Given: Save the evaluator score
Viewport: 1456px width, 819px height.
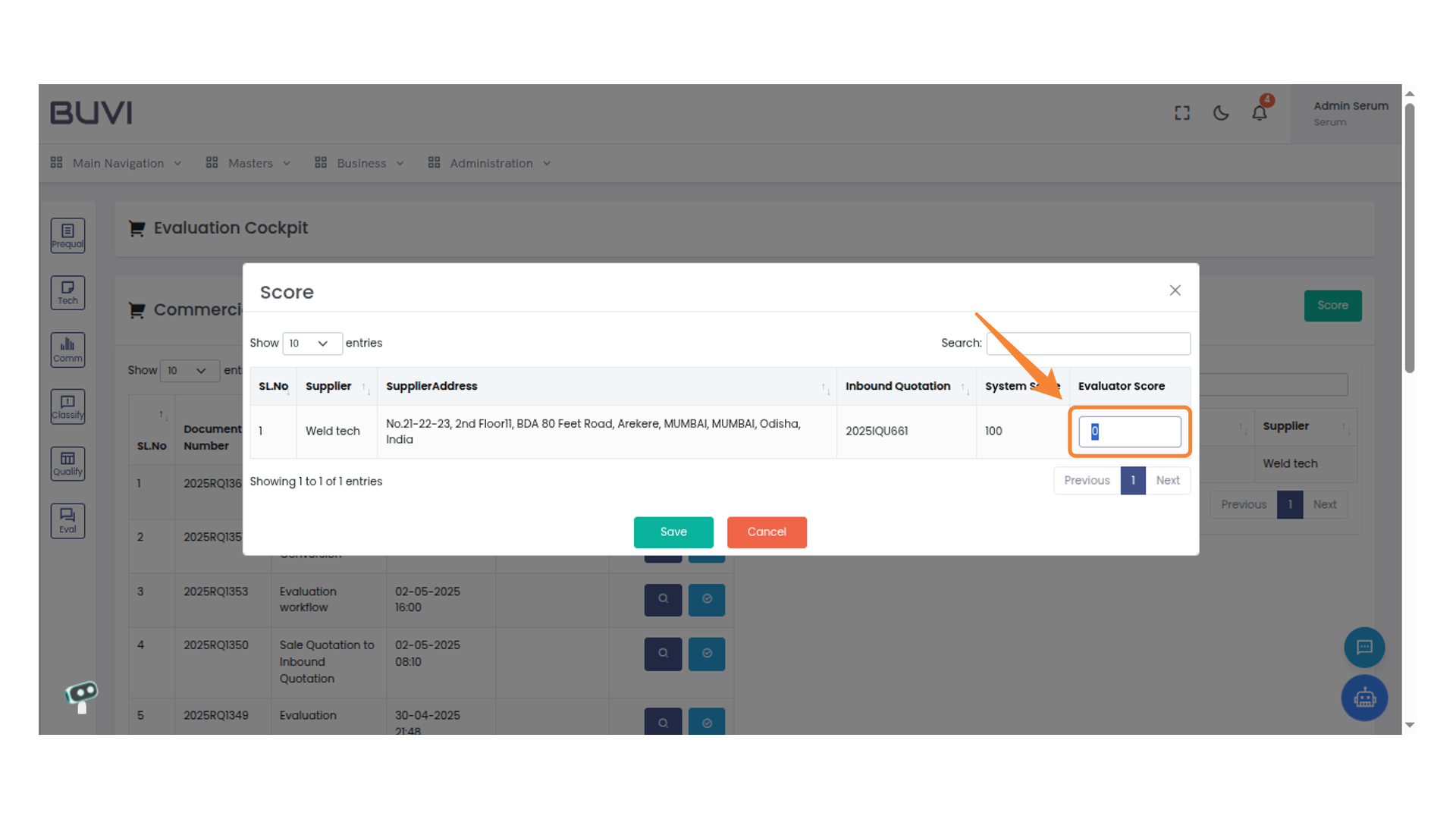Looking at the screenshot, I should pyautogui.click(x=673, y=532).
